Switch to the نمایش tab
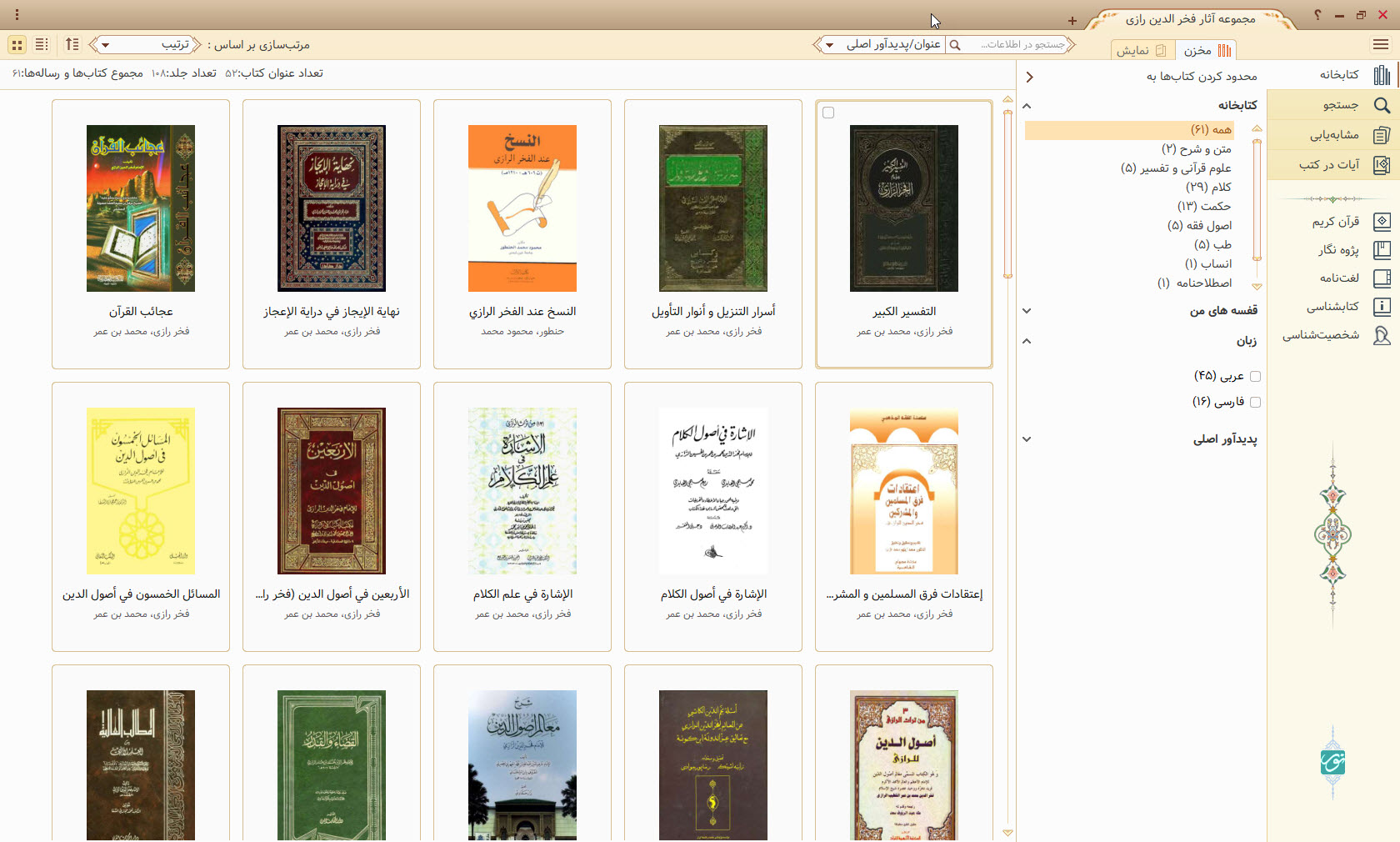The height and width of the screenshot is (842, 1400). (x=1142, y=51)
